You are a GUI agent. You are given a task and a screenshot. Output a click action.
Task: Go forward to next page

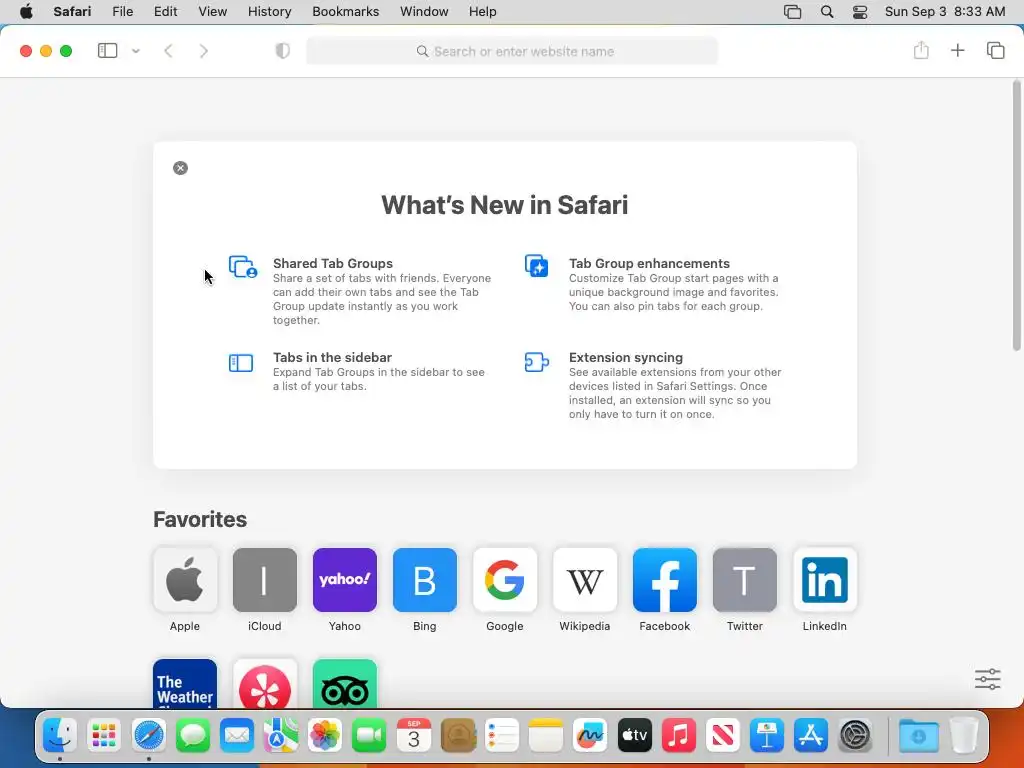pos(204,51)
